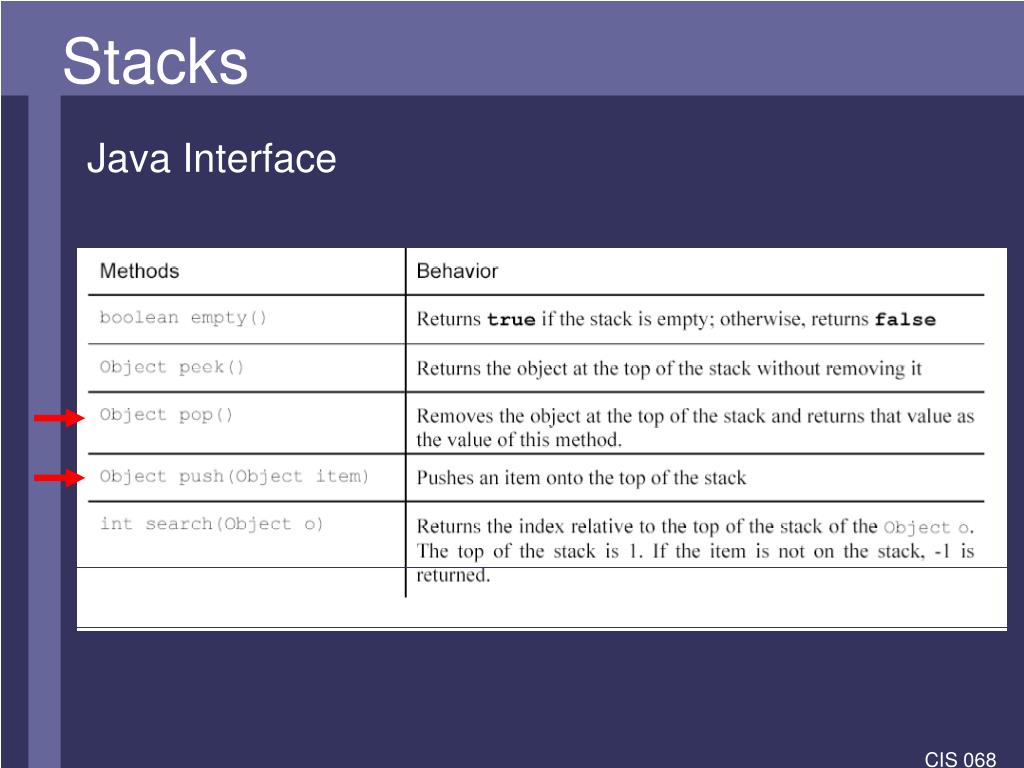
Task: Select the search behavior description paragraph
Action: point(696,551)
